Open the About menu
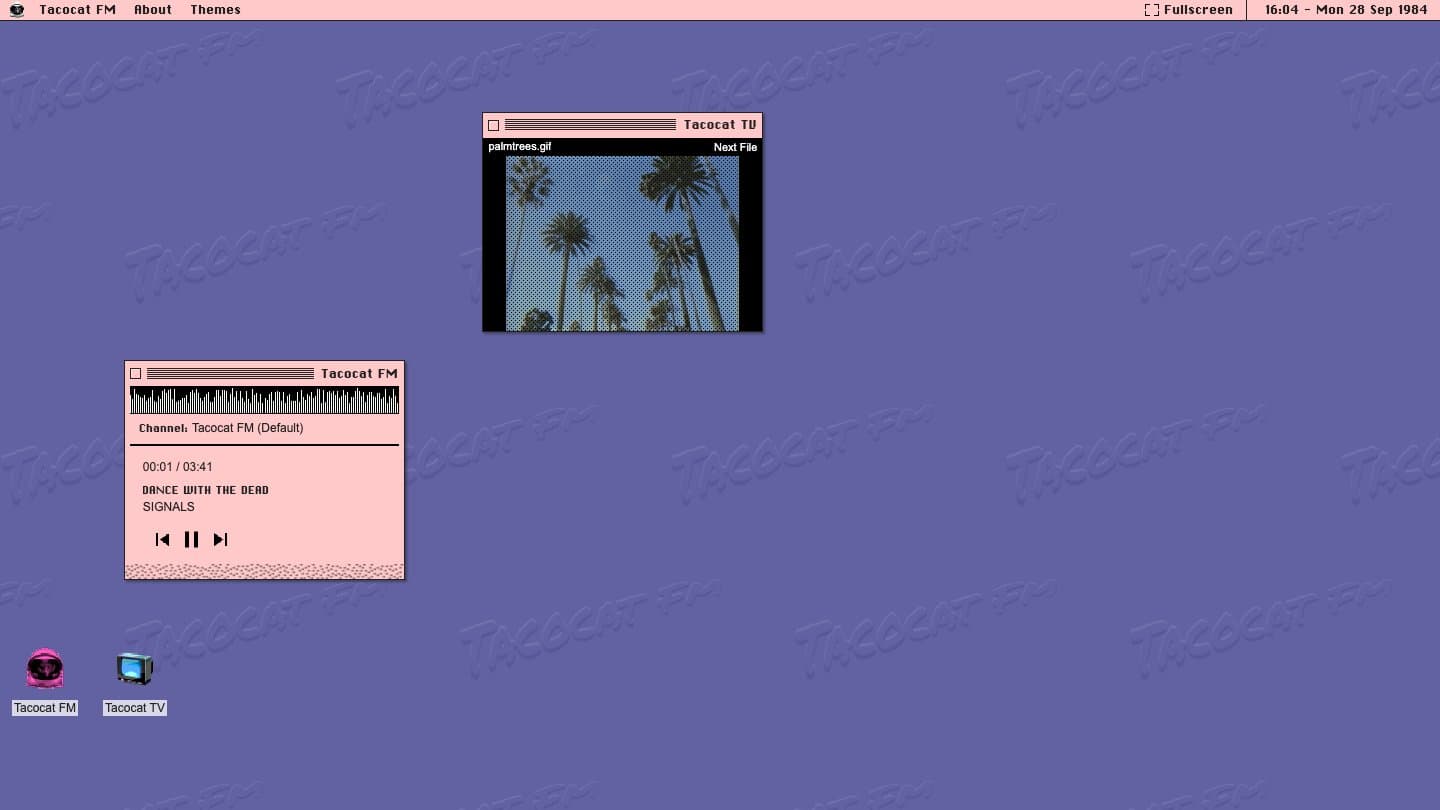 (153, 10)
